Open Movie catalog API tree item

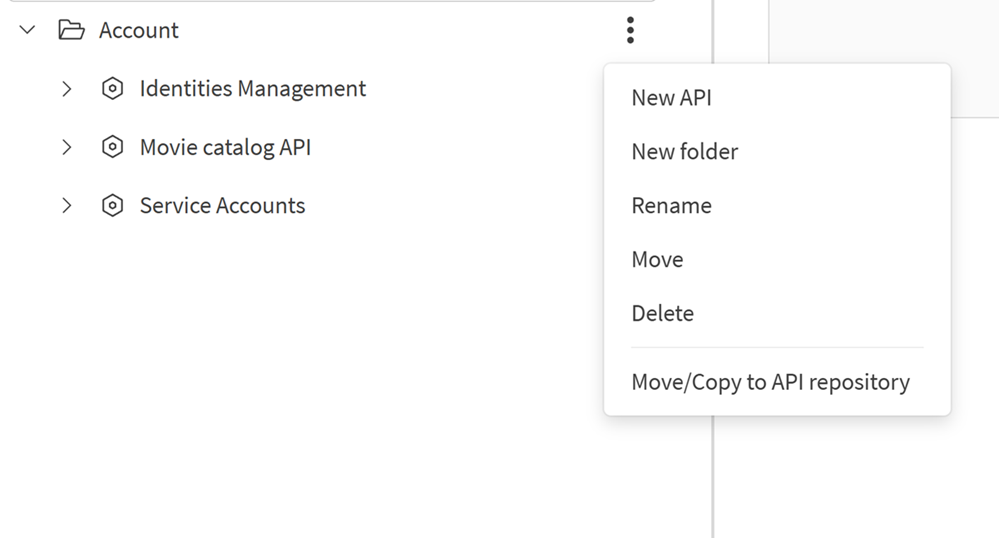(225, 147)
